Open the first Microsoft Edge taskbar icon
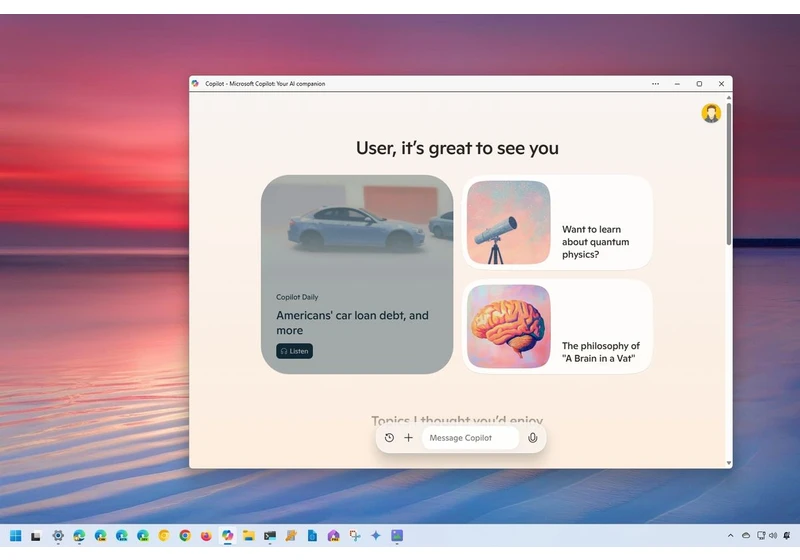Viewport: 800px width, 560px height. tap(79, 536)
